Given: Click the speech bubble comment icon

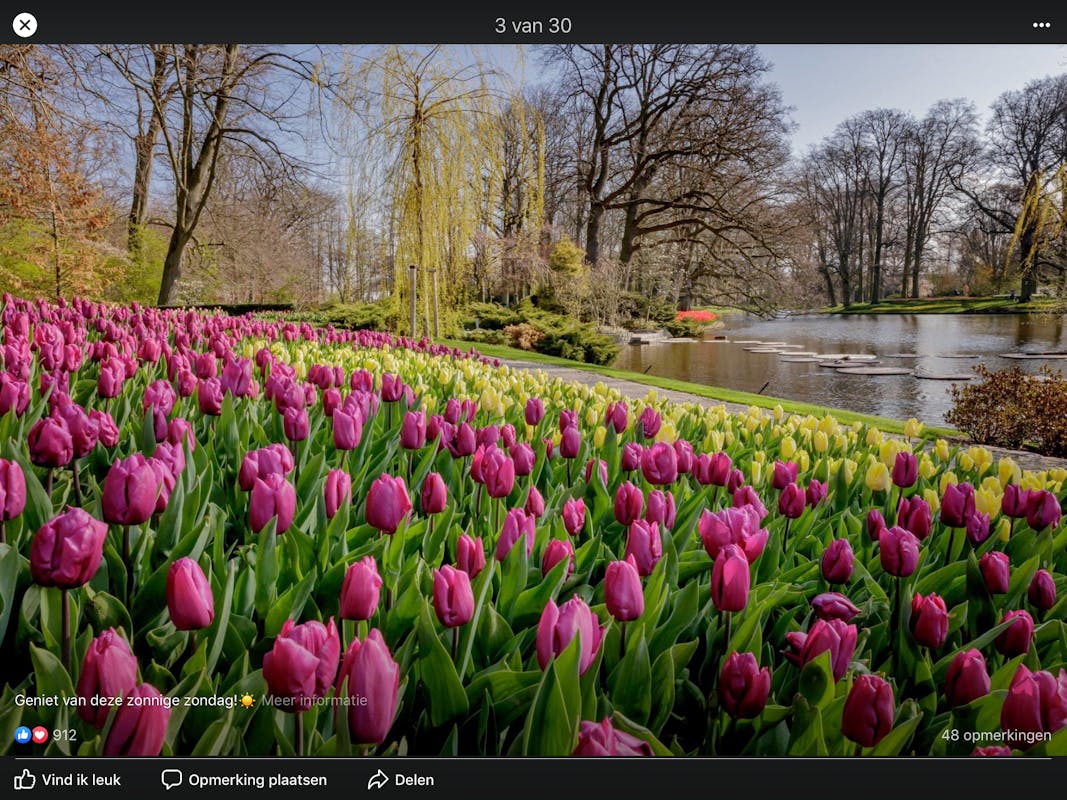Looking at the screenshot, I should pyautogui.click(x=172, y=779).
